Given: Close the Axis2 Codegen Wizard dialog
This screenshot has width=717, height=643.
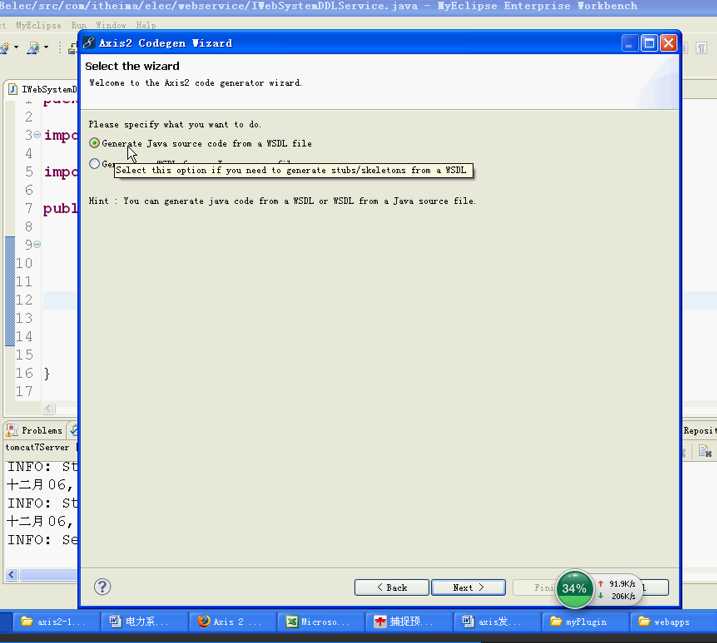Looking at the screenshot, I should pos(669,43).
